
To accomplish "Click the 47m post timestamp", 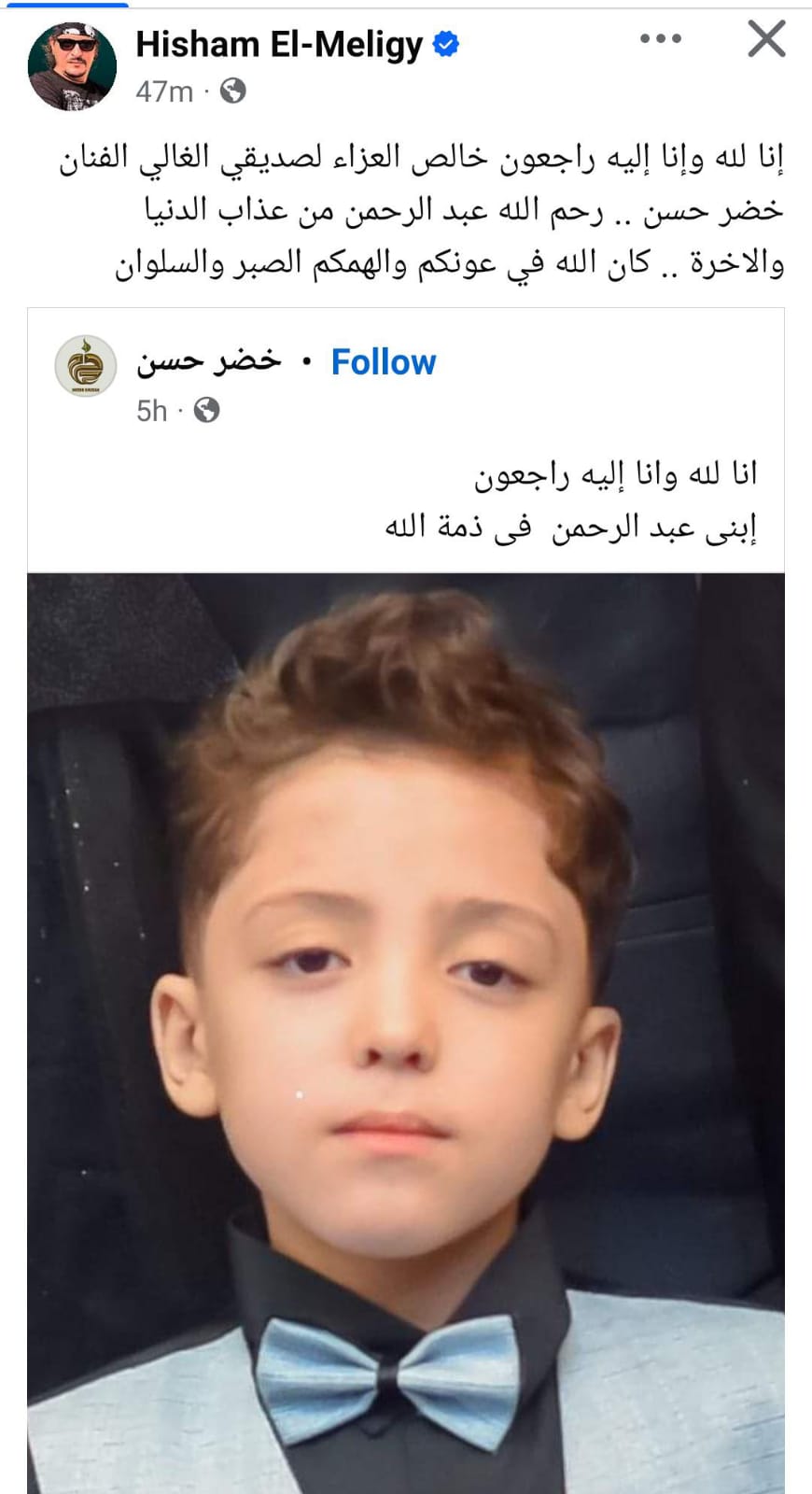I will [164, 92].
